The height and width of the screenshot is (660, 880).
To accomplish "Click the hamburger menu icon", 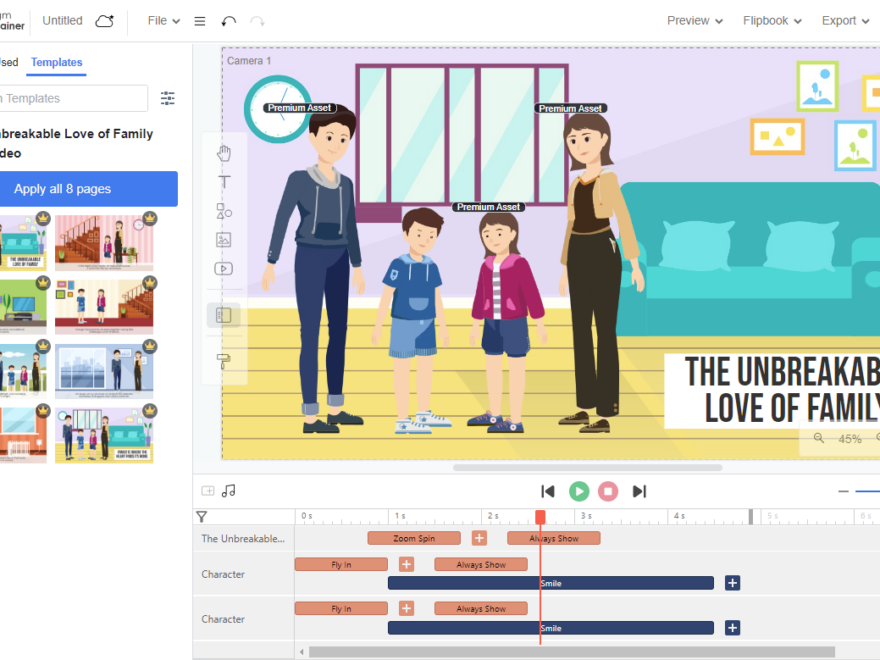I will [199, 20].
